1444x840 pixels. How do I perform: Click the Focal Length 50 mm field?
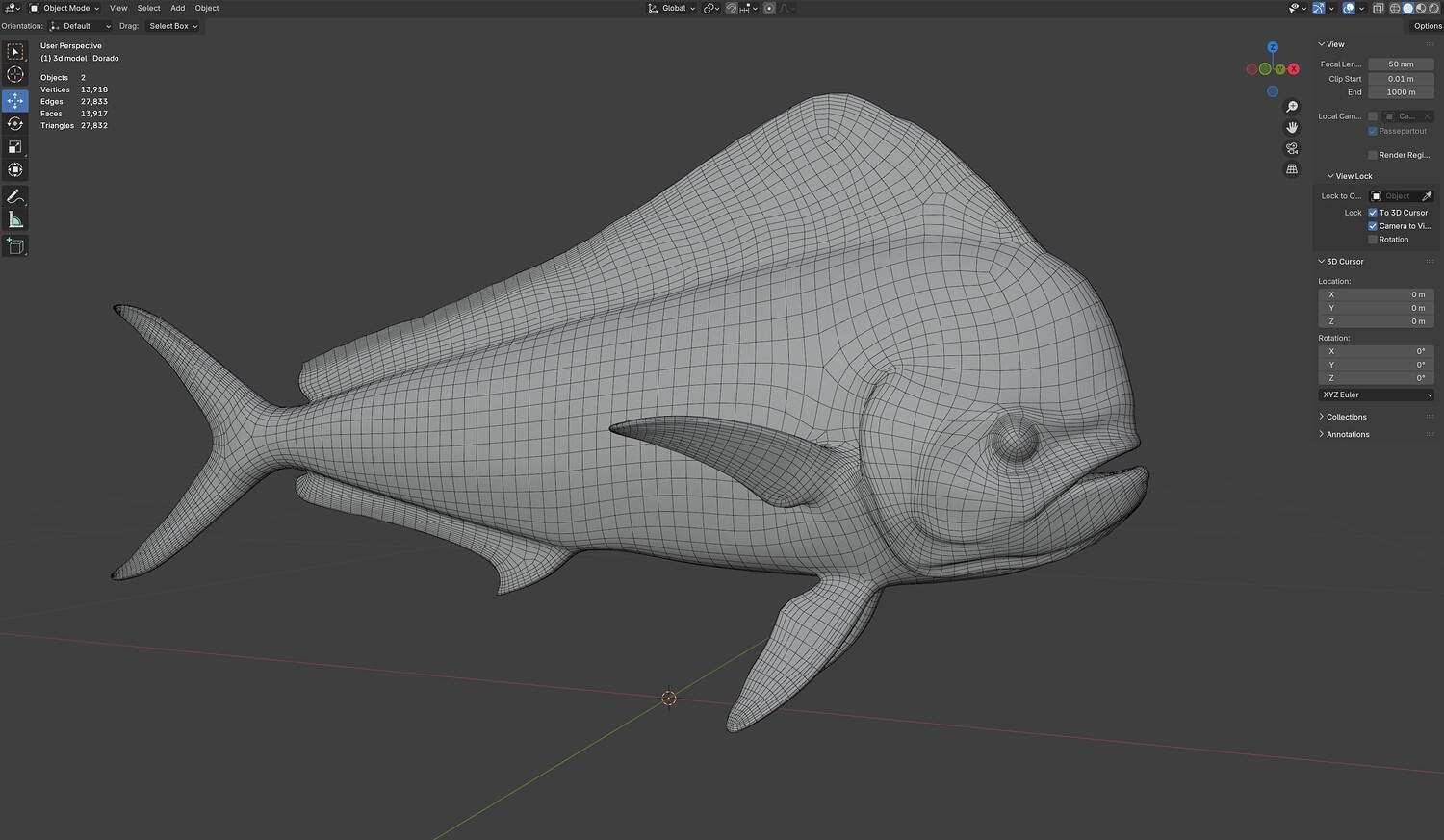(x=1400, y=64)
